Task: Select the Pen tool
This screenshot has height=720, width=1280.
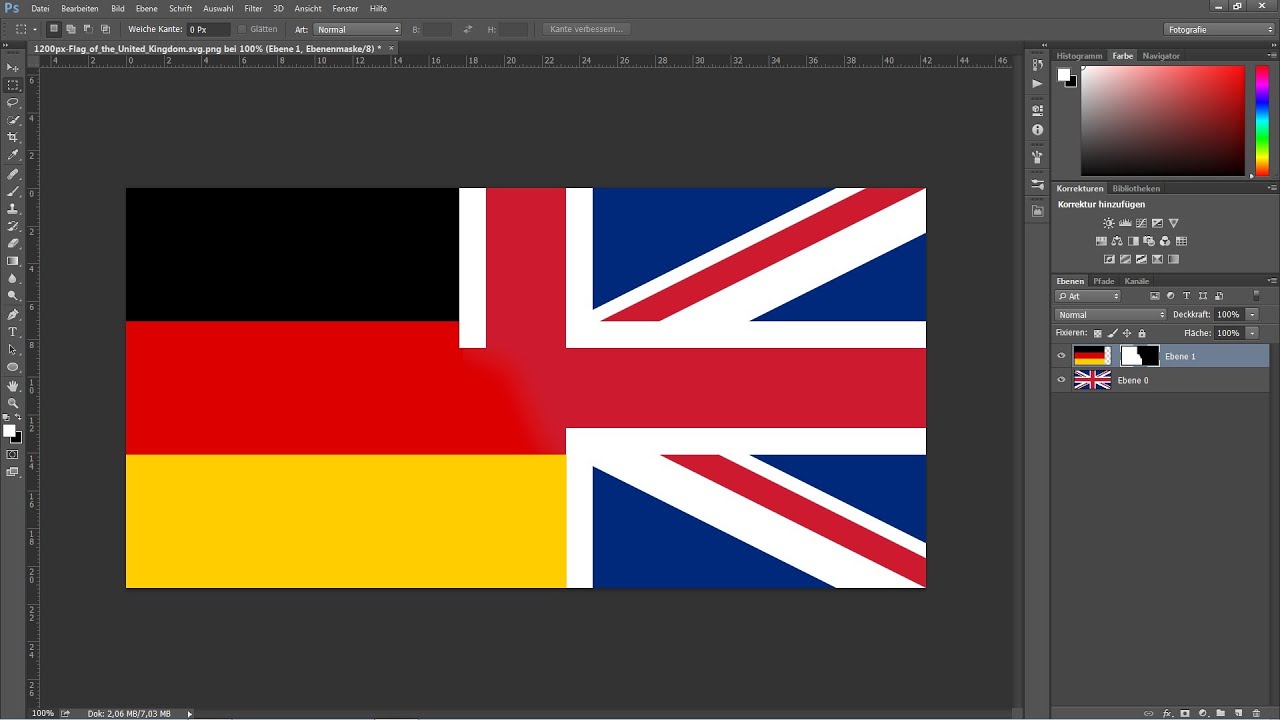Action: [13, 314]
